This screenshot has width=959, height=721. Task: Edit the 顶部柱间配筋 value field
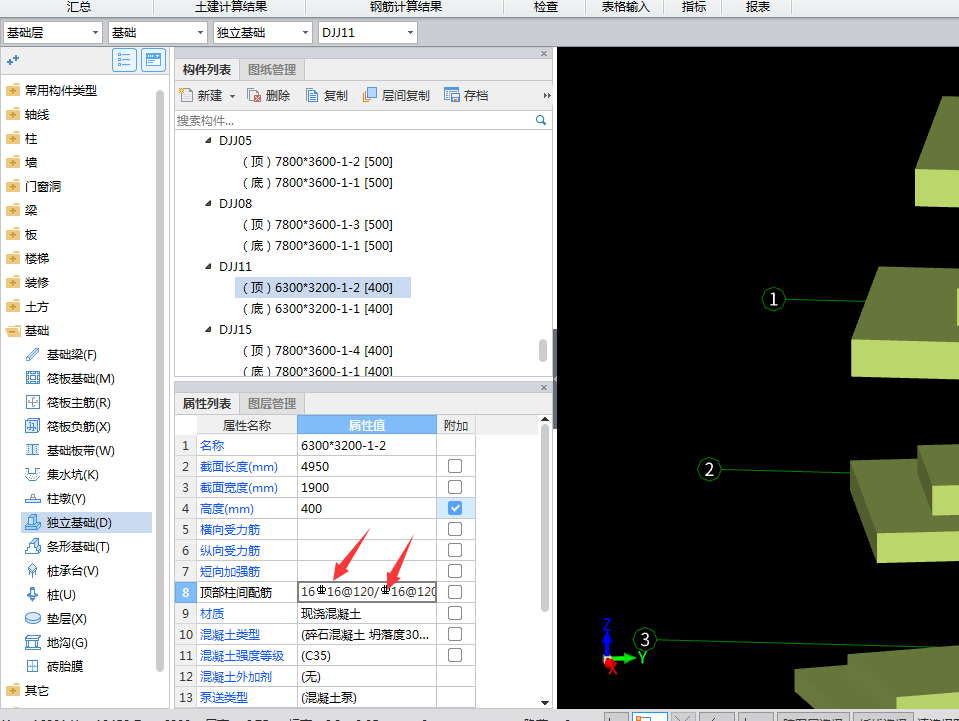(367, 592)
